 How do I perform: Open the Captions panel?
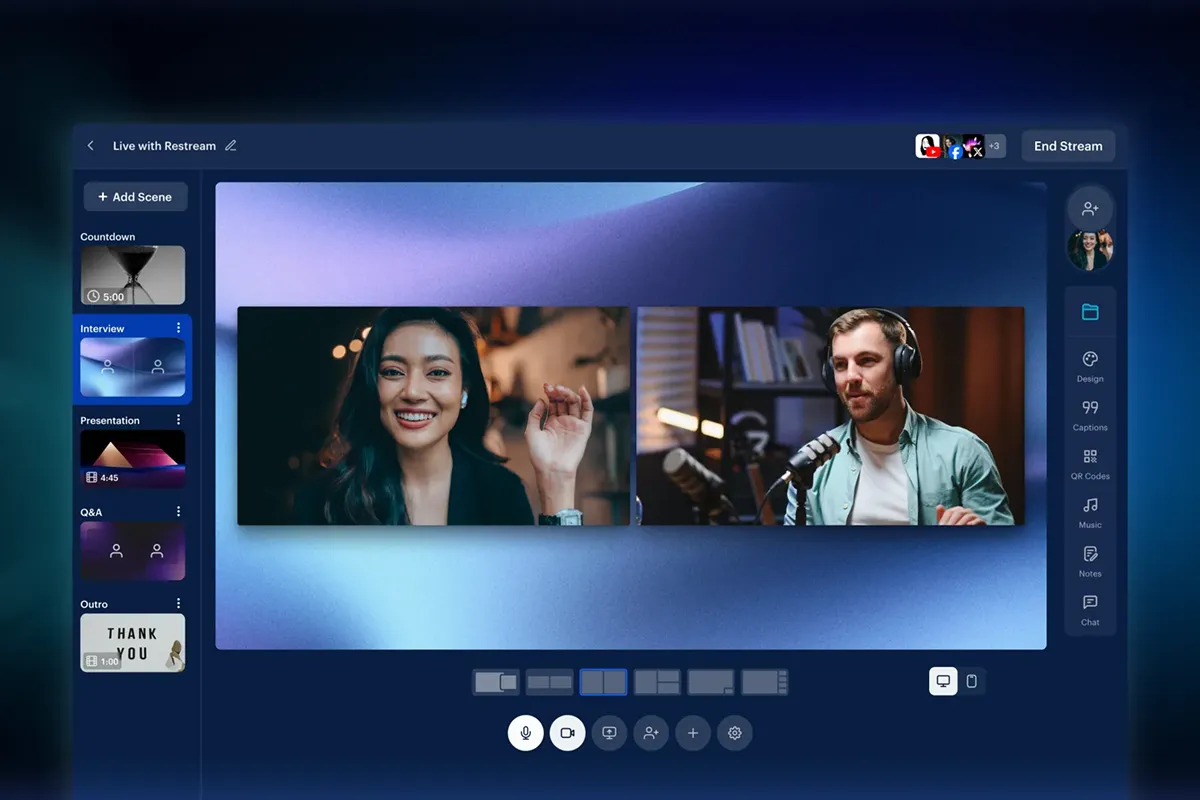coord(1090,414)
